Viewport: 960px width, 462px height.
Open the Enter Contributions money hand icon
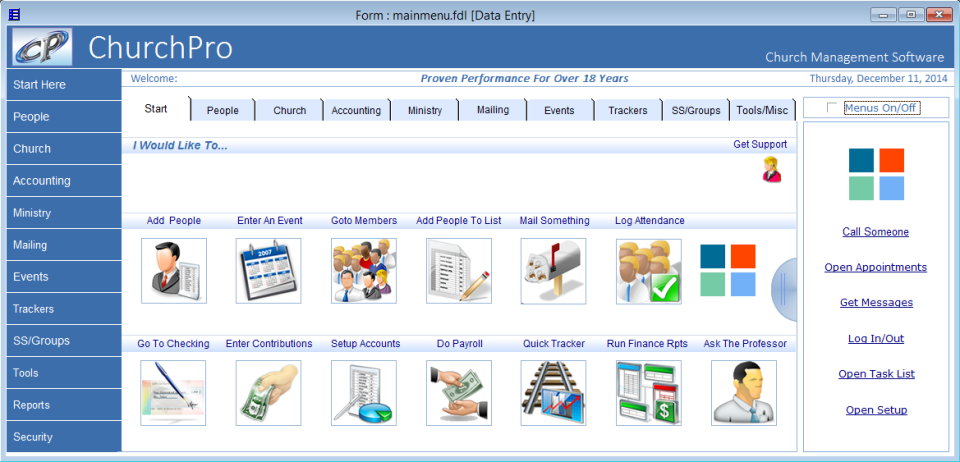[x=269, y=393]
